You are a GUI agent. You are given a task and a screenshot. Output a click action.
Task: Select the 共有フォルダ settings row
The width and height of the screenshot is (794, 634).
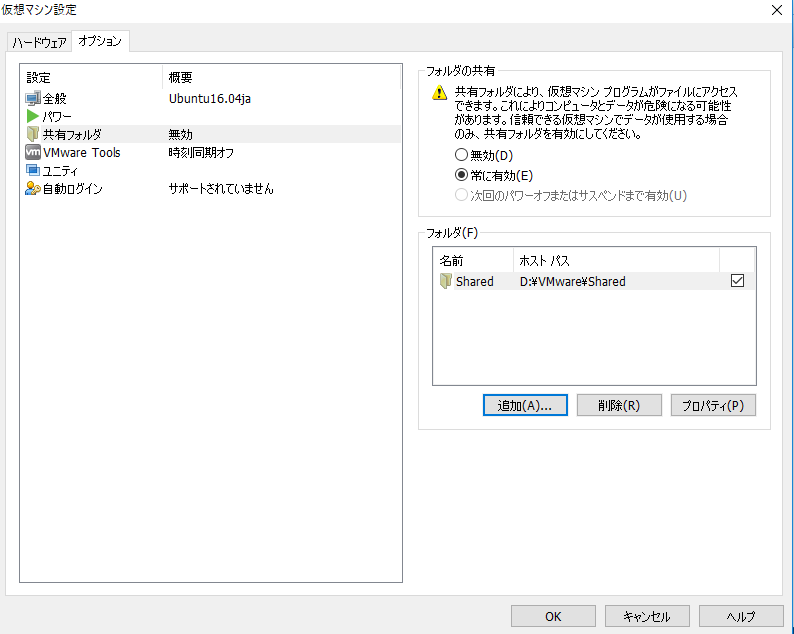[213, 134]
